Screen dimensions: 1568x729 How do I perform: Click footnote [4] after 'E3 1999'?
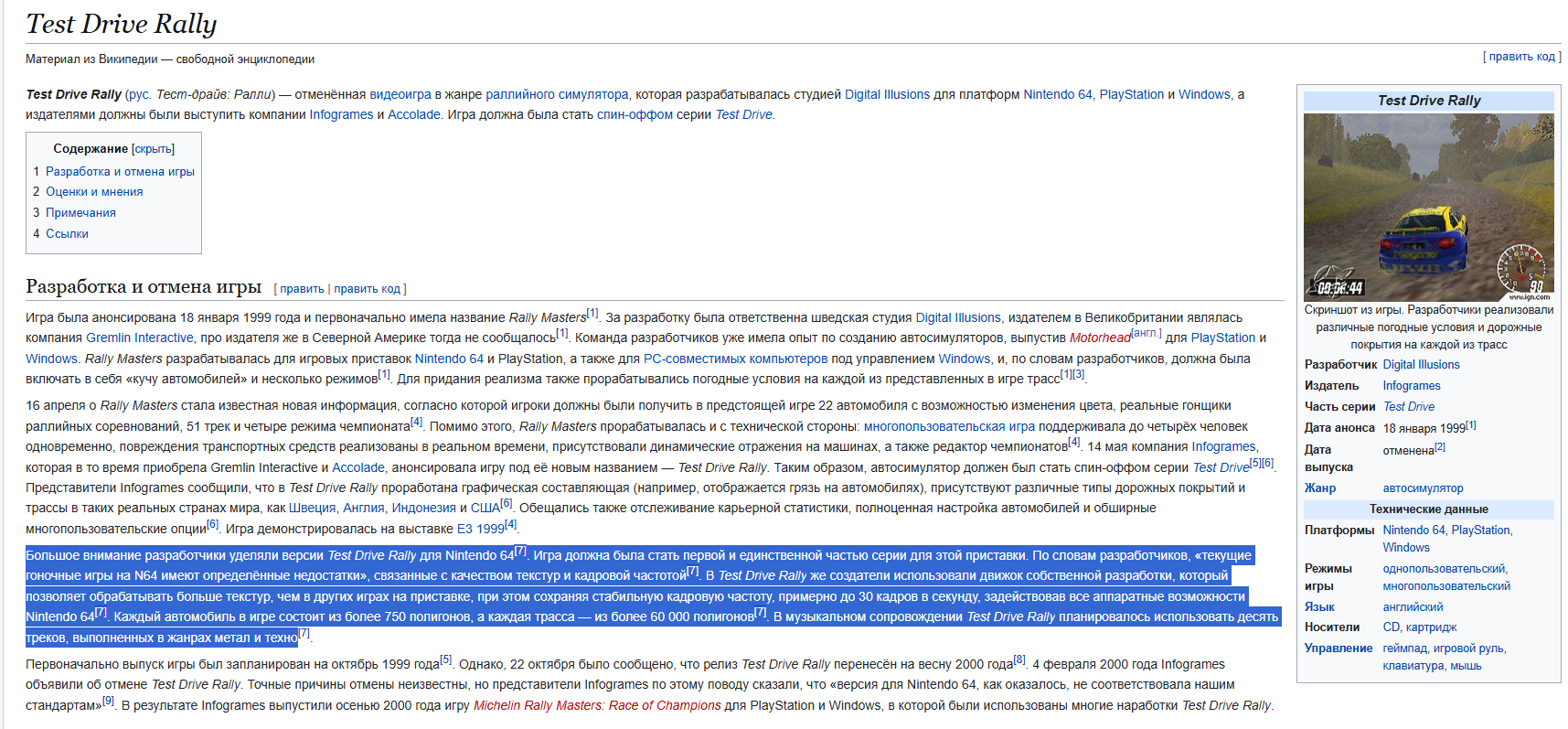510,524
